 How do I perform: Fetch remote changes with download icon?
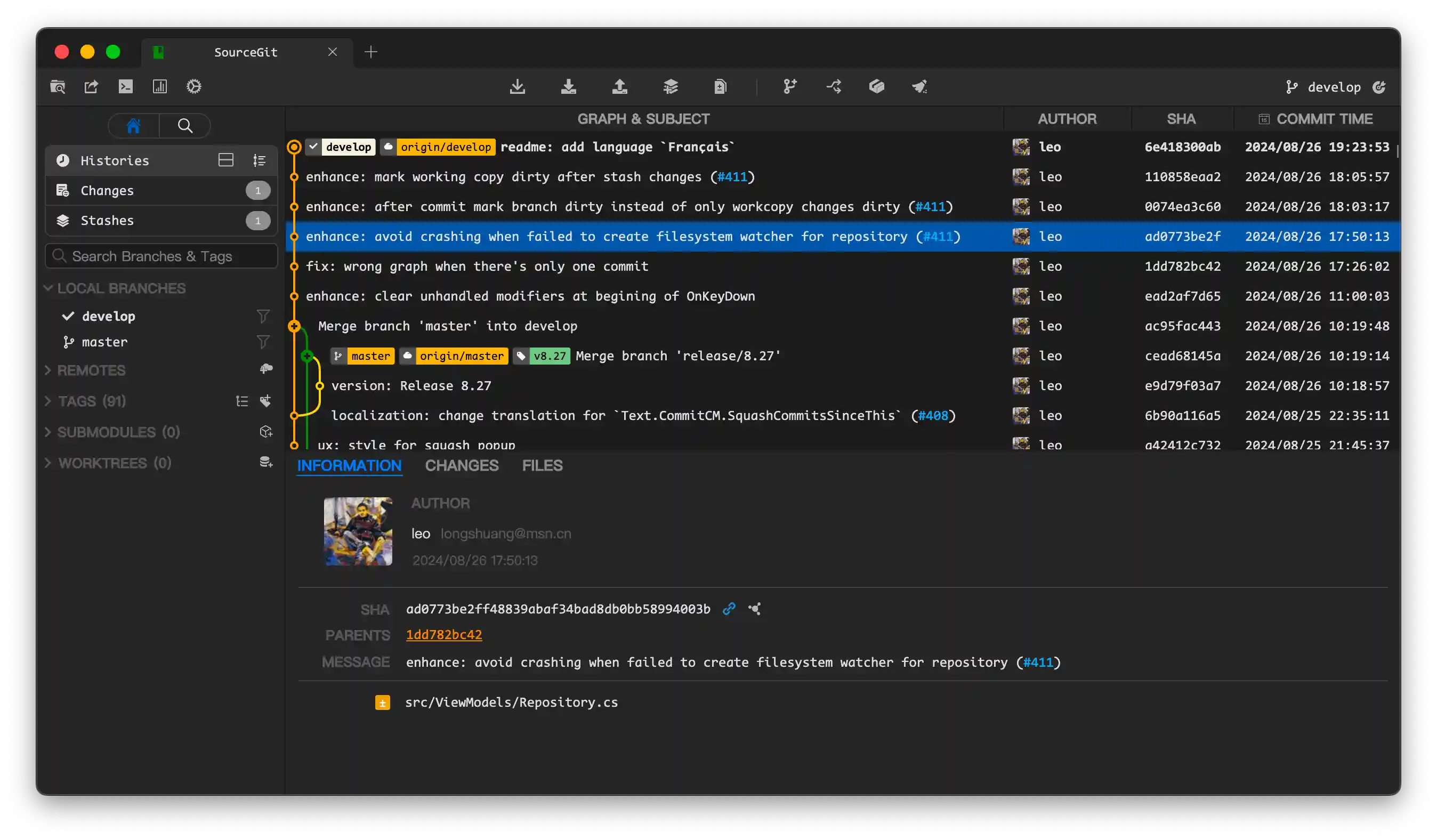(x=518, y=87)
